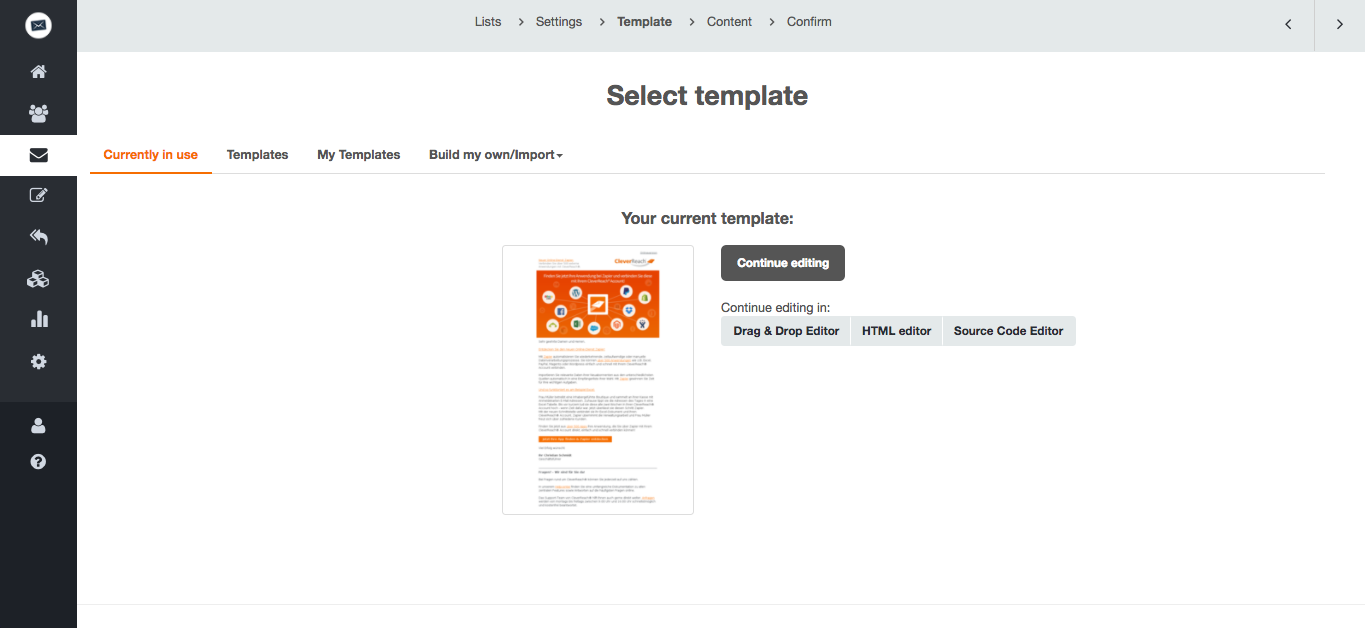Open the Reports bar chart icon
Image resolution: width=1365 pixels, height=628 pixels.
(x=38, y=320)
